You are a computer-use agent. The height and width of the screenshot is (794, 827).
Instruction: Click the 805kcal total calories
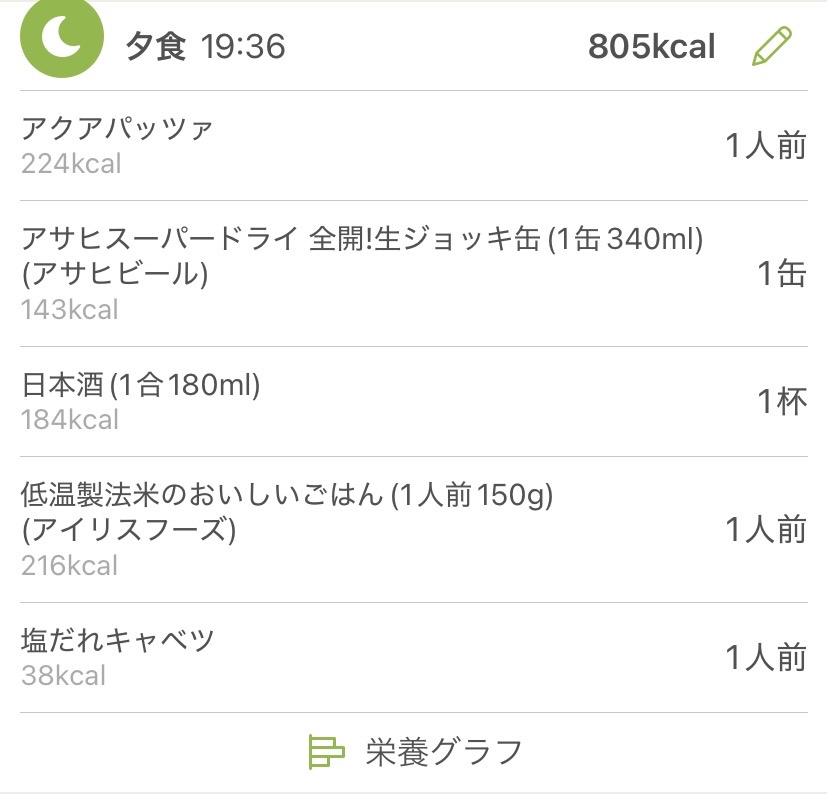tap(651, 46)
